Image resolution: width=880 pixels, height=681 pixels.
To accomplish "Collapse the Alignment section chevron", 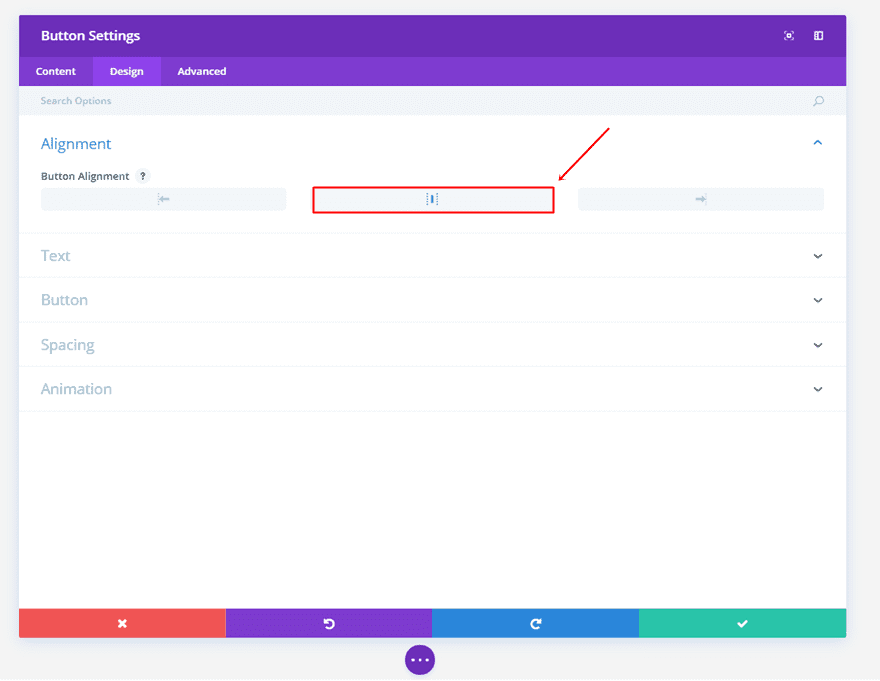I will point(818,143).
